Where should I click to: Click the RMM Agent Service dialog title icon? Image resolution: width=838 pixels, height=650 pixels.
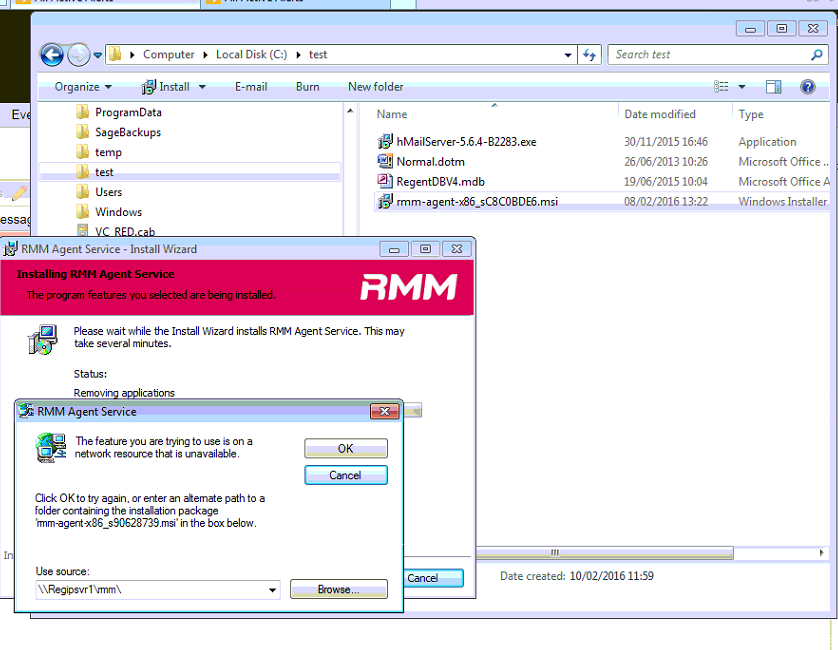pyautogui.click(x=26, y=411)
